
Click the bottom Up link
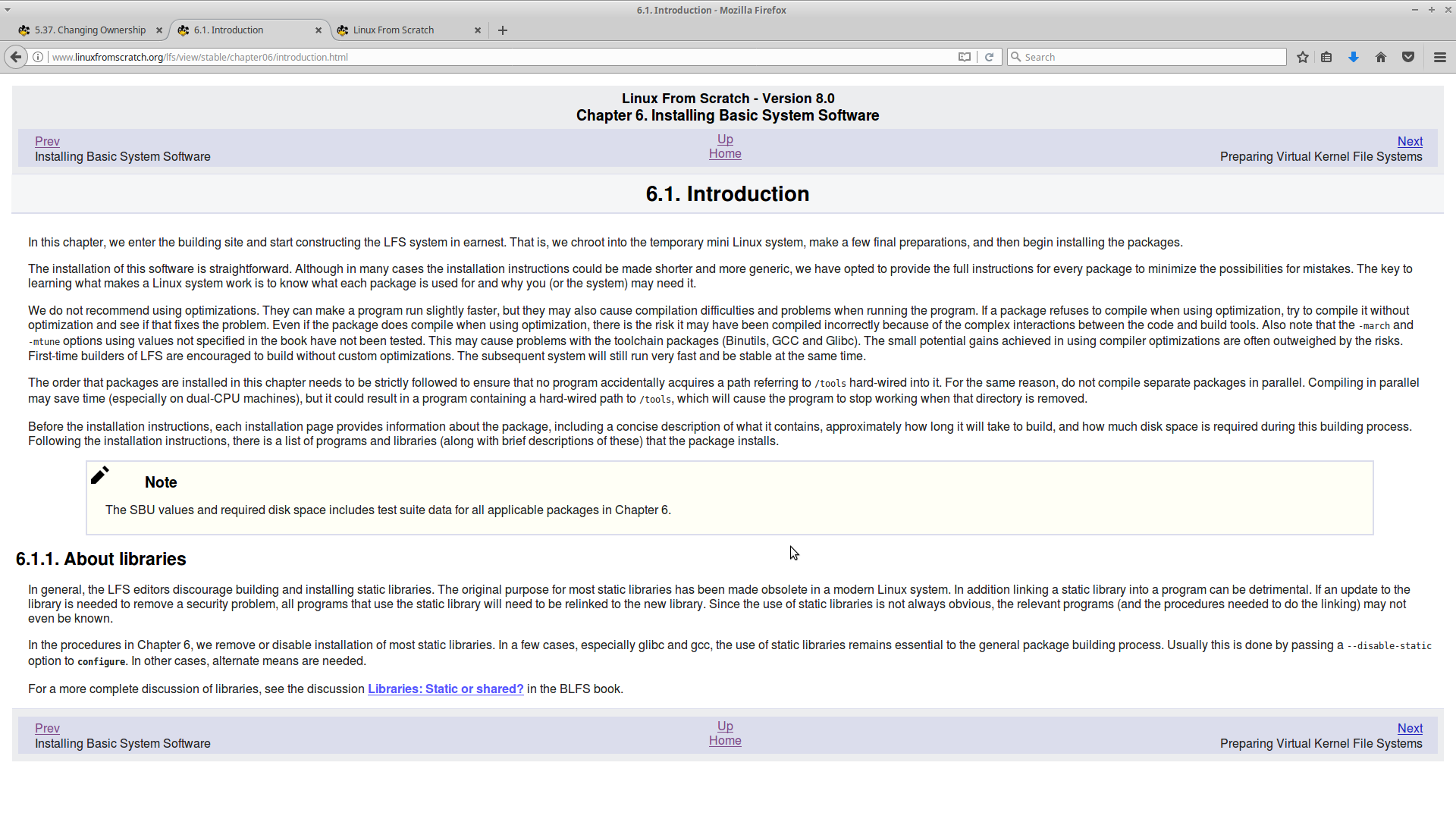coord(725,726)
